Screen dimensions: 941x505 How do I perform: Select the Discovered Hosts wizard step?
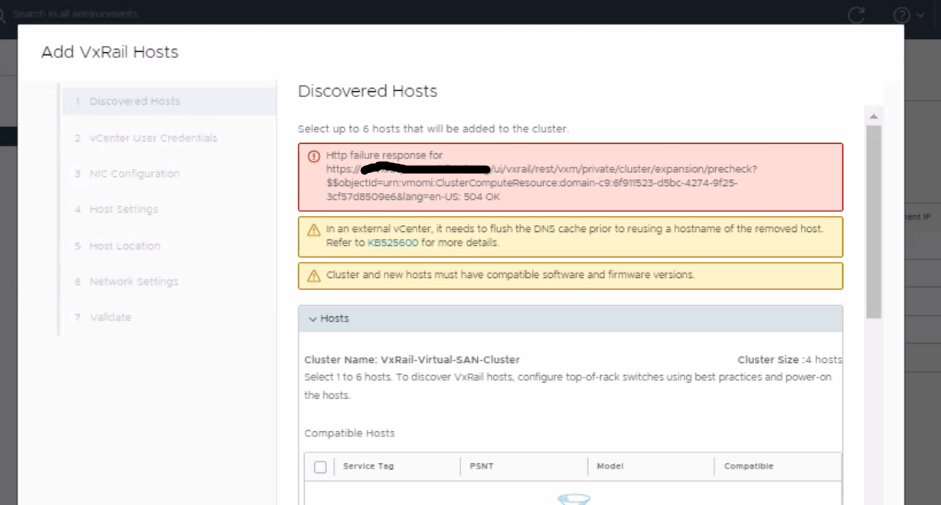coord(134,102)
